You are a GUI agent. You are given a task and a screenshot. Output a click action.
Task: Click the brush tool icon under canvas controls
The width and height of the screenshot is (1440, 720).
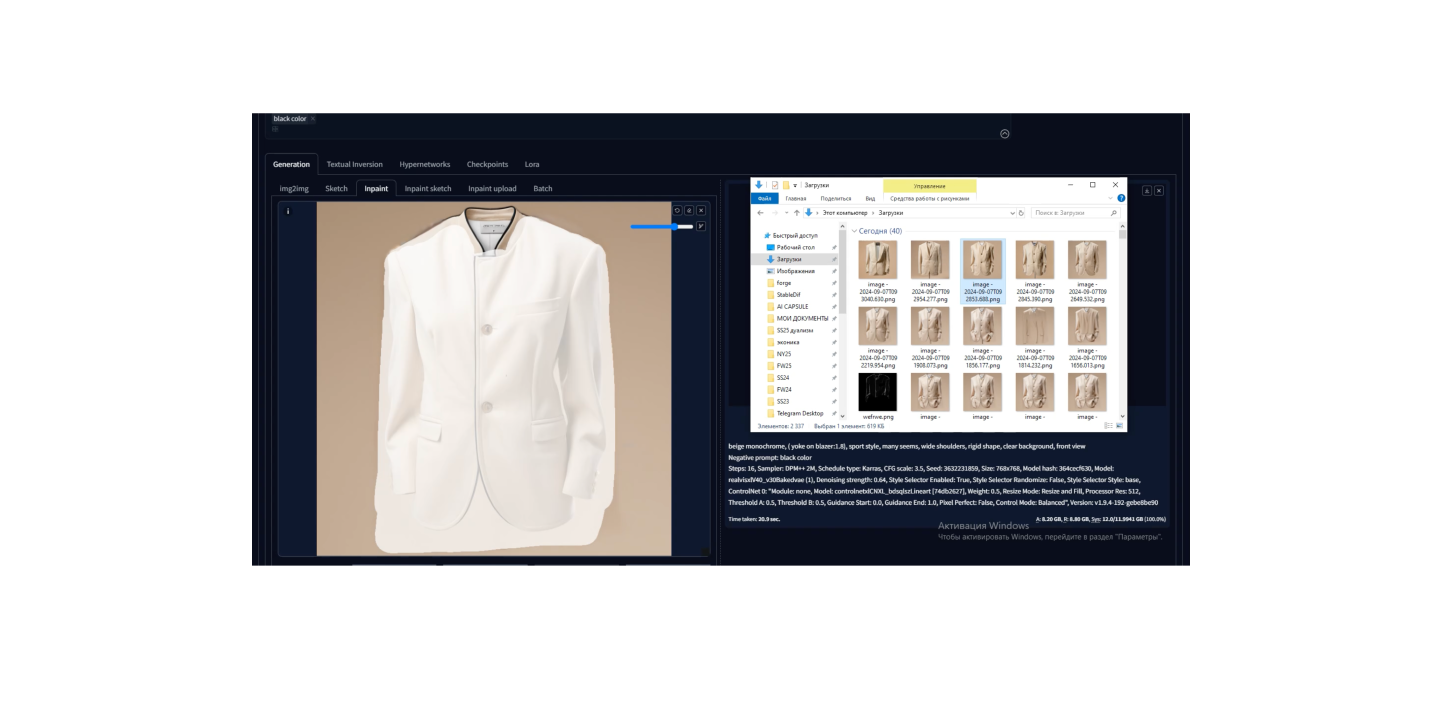[701, 227]
